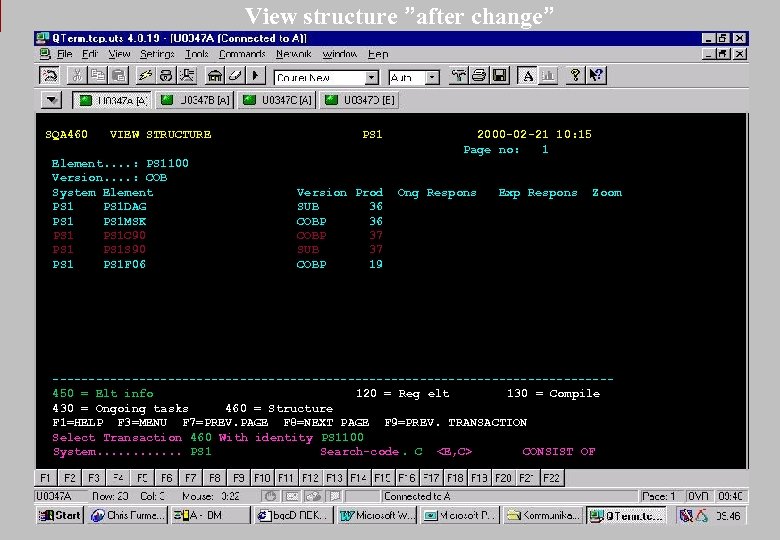Click the Windows Start button
The width and height of the screenshot is (780, 540).
click(x=60, y=516)
